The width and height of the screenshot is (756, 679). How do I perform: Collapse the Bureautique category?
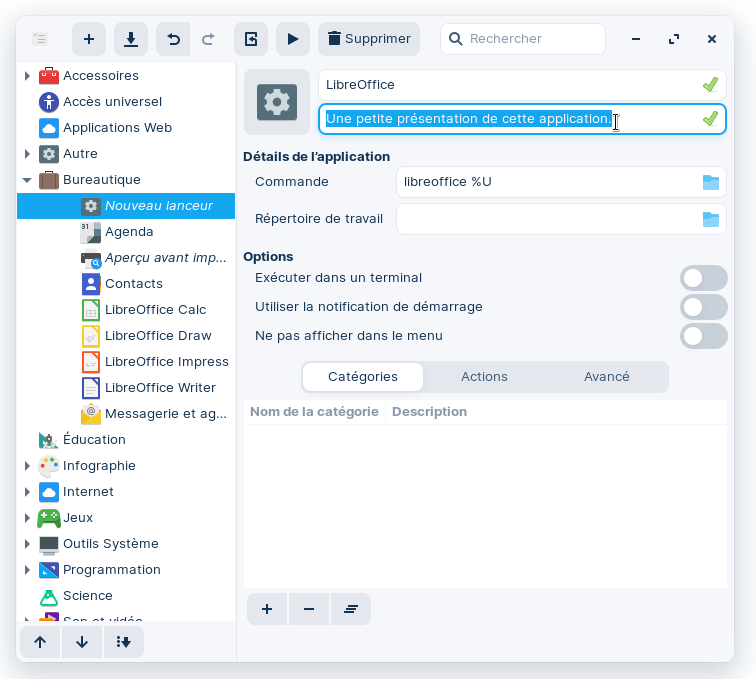pyautogui.click(x=28, y=180)
